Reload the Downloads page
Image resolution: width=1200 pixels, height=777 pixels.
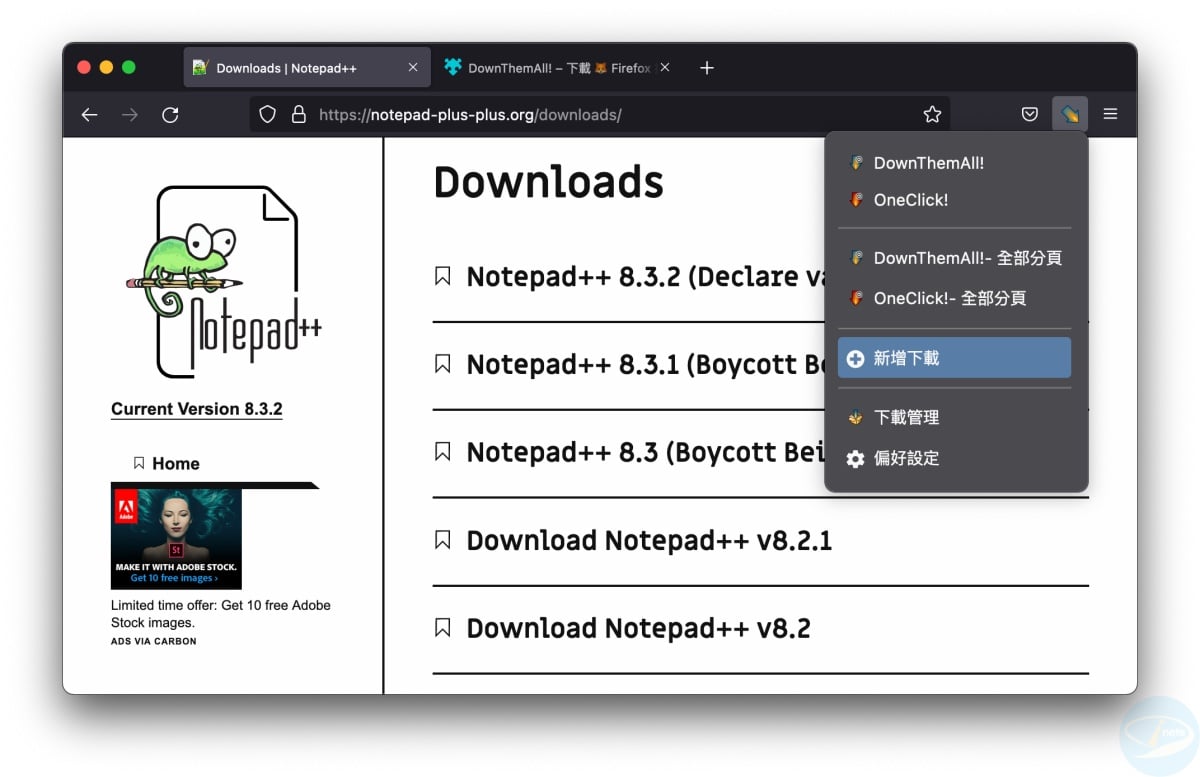click(x=170, y=114)
